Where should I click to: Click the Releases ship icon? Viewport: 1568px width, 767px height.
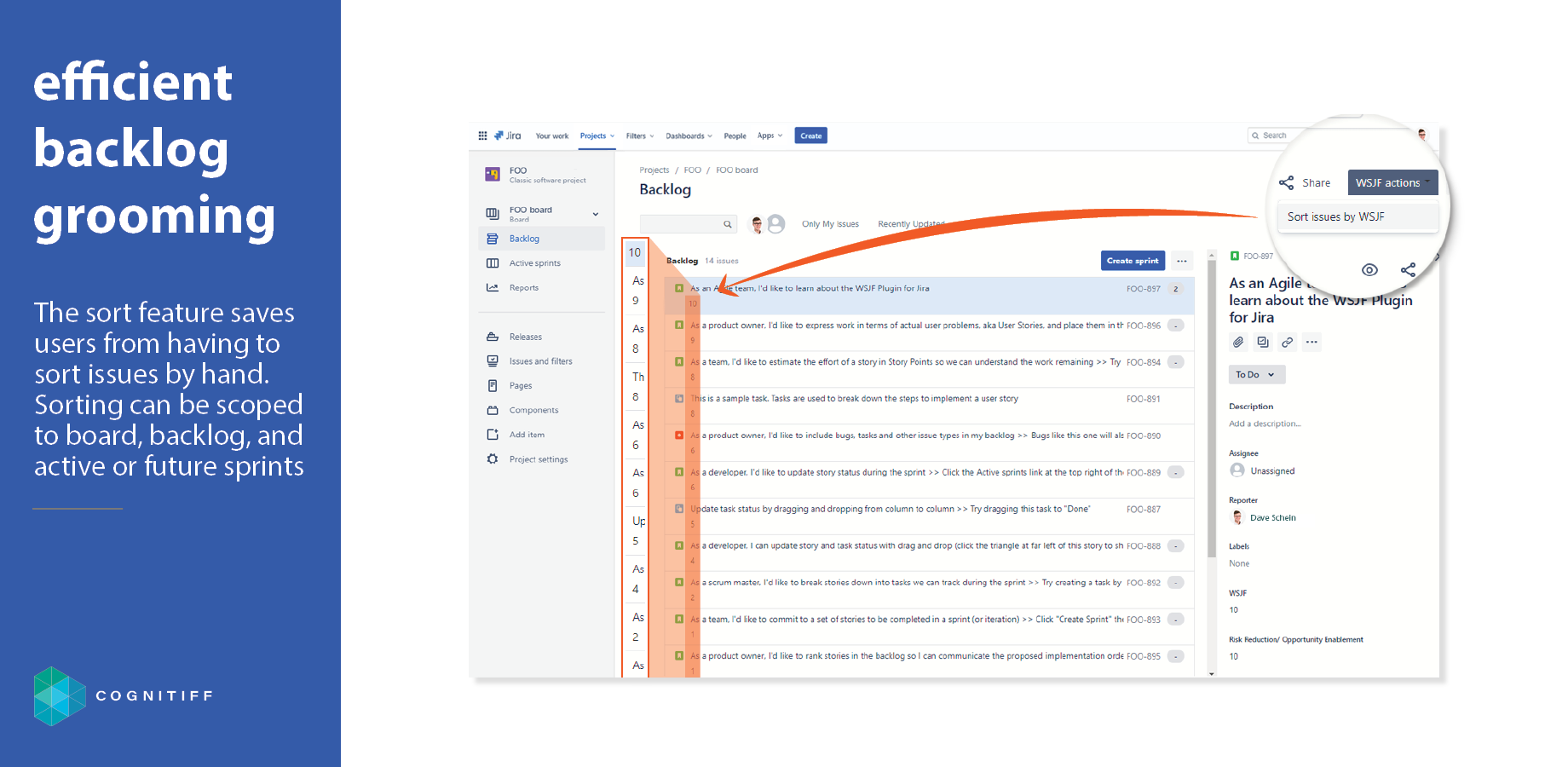pos(493,337)
